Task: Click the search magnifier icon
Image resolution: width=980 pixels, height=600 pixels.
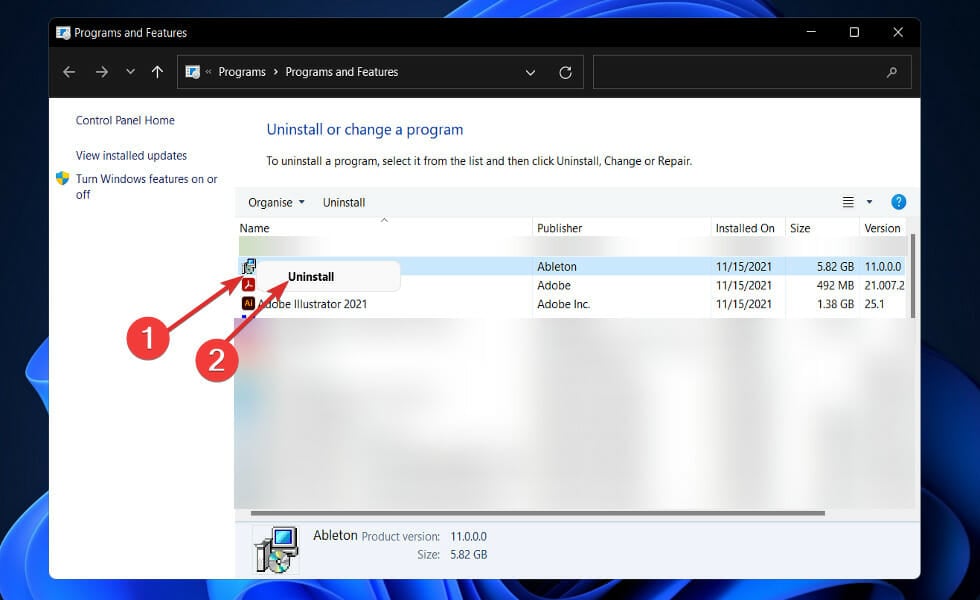Action: [x=892, y=72]
